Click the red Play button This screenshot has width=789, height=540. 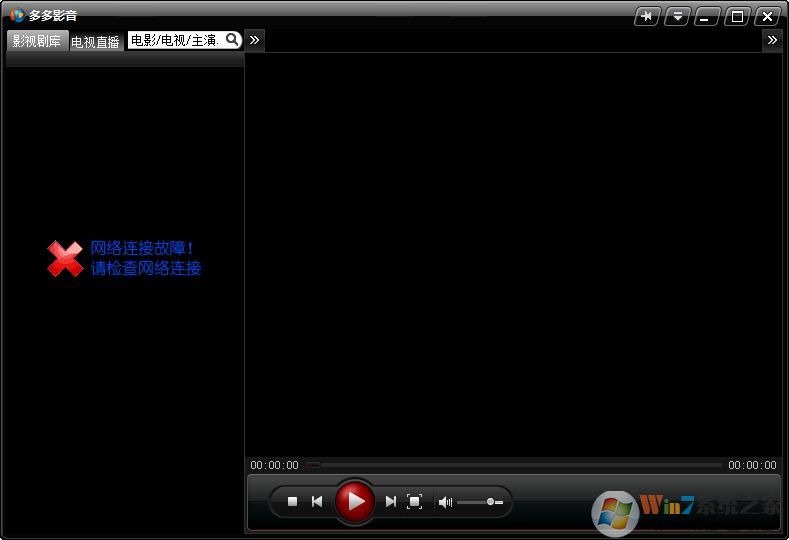355,501
